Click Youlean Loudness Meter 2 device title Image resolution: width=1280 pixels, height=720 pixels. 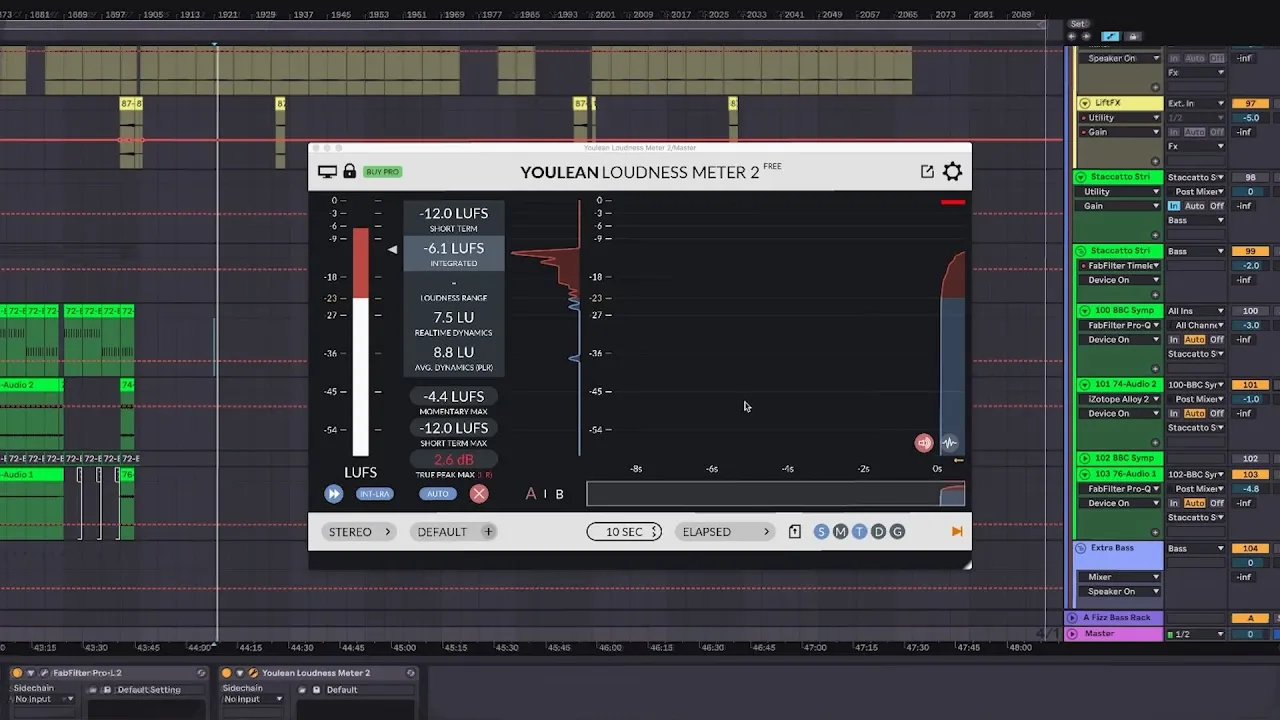click(x=316, y=673)
